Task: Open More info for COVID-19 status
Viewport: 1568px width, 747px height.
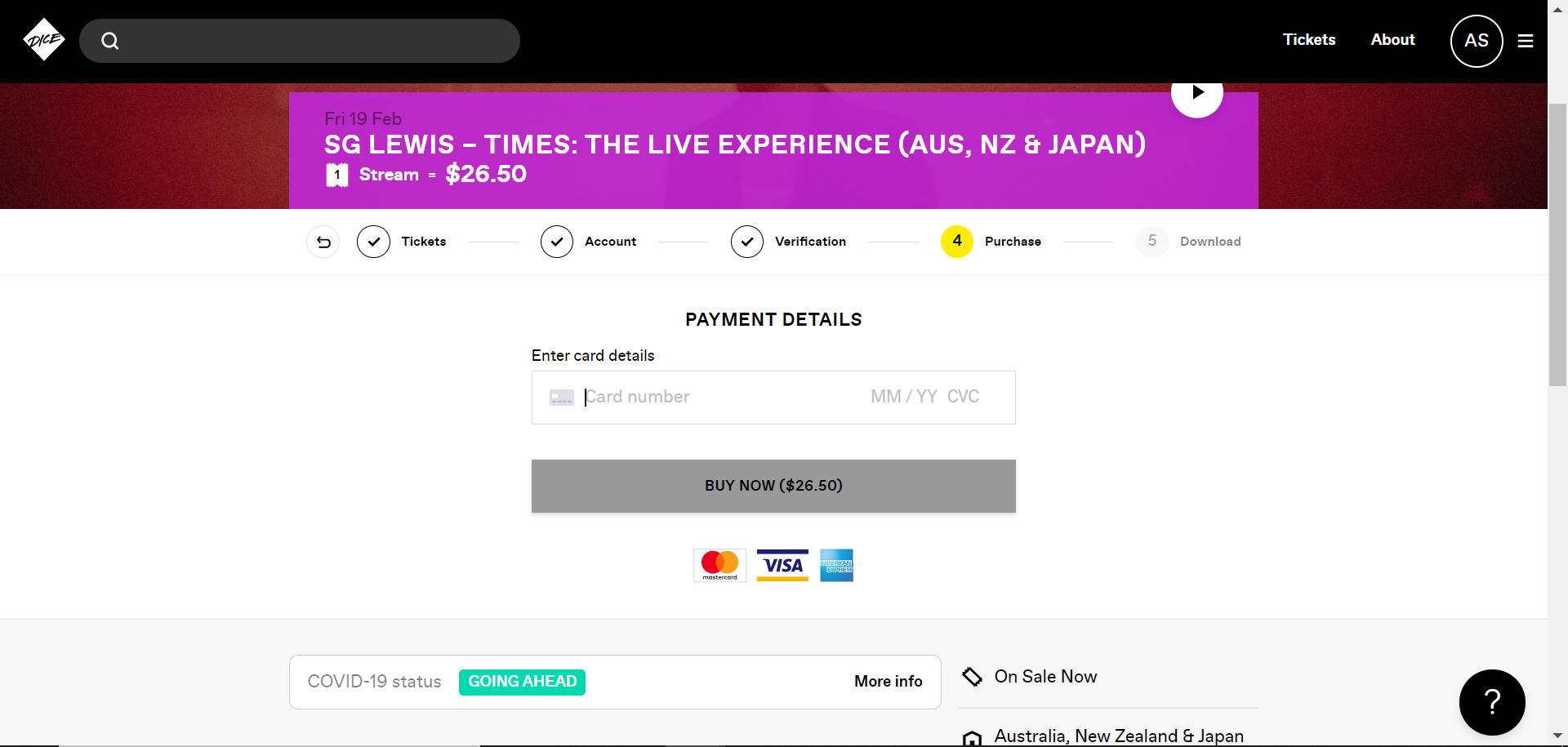Action: click(888, 682)
